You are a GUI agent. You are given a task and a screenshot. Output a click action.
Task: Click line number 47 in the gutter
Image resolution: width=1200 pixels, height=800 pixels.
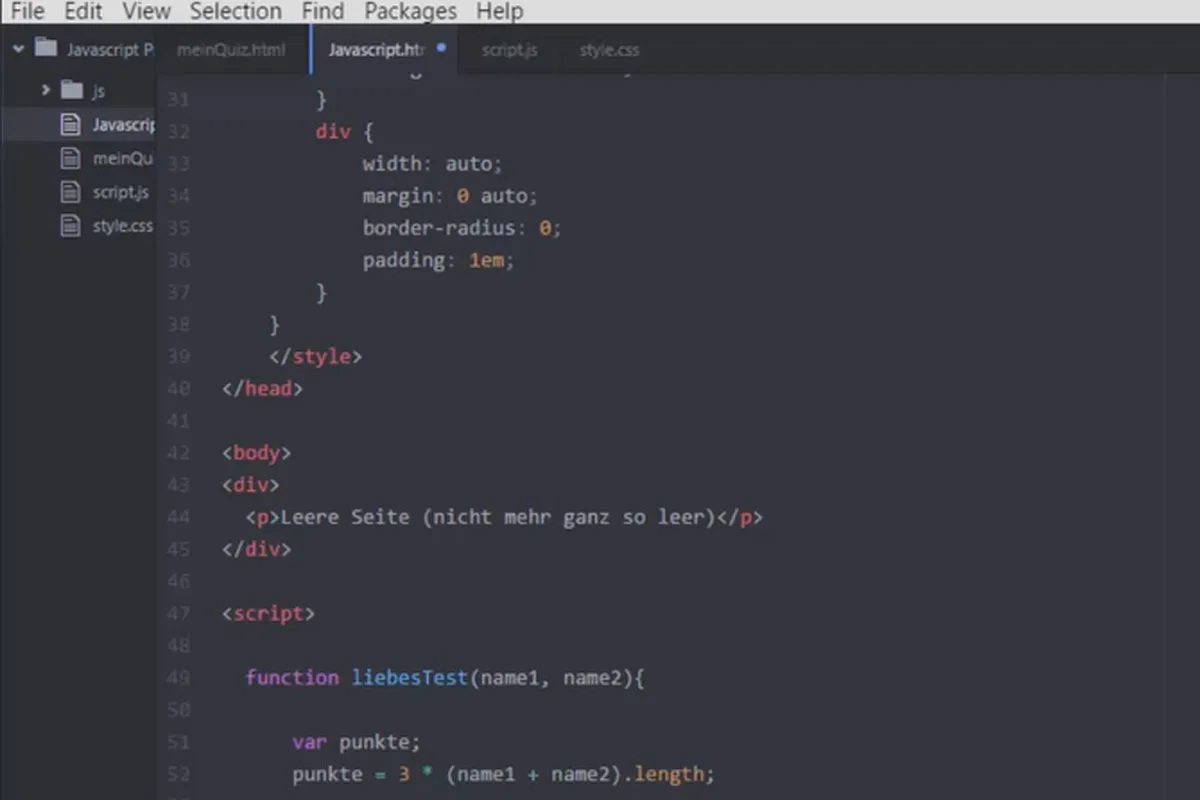pos(178,614)
